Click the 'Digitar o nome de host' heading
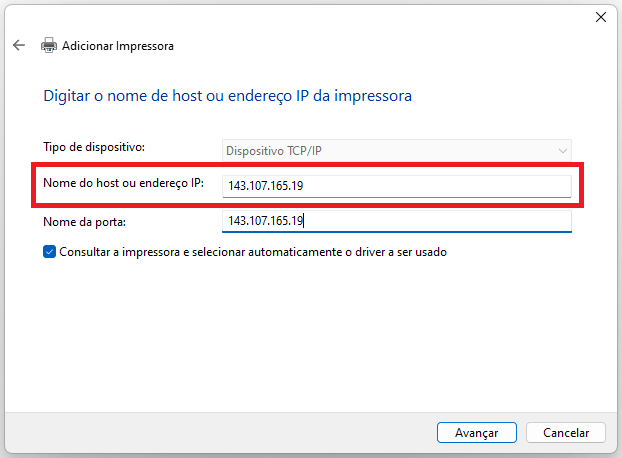The image size is (622, 458). click(x=227, y=96)
